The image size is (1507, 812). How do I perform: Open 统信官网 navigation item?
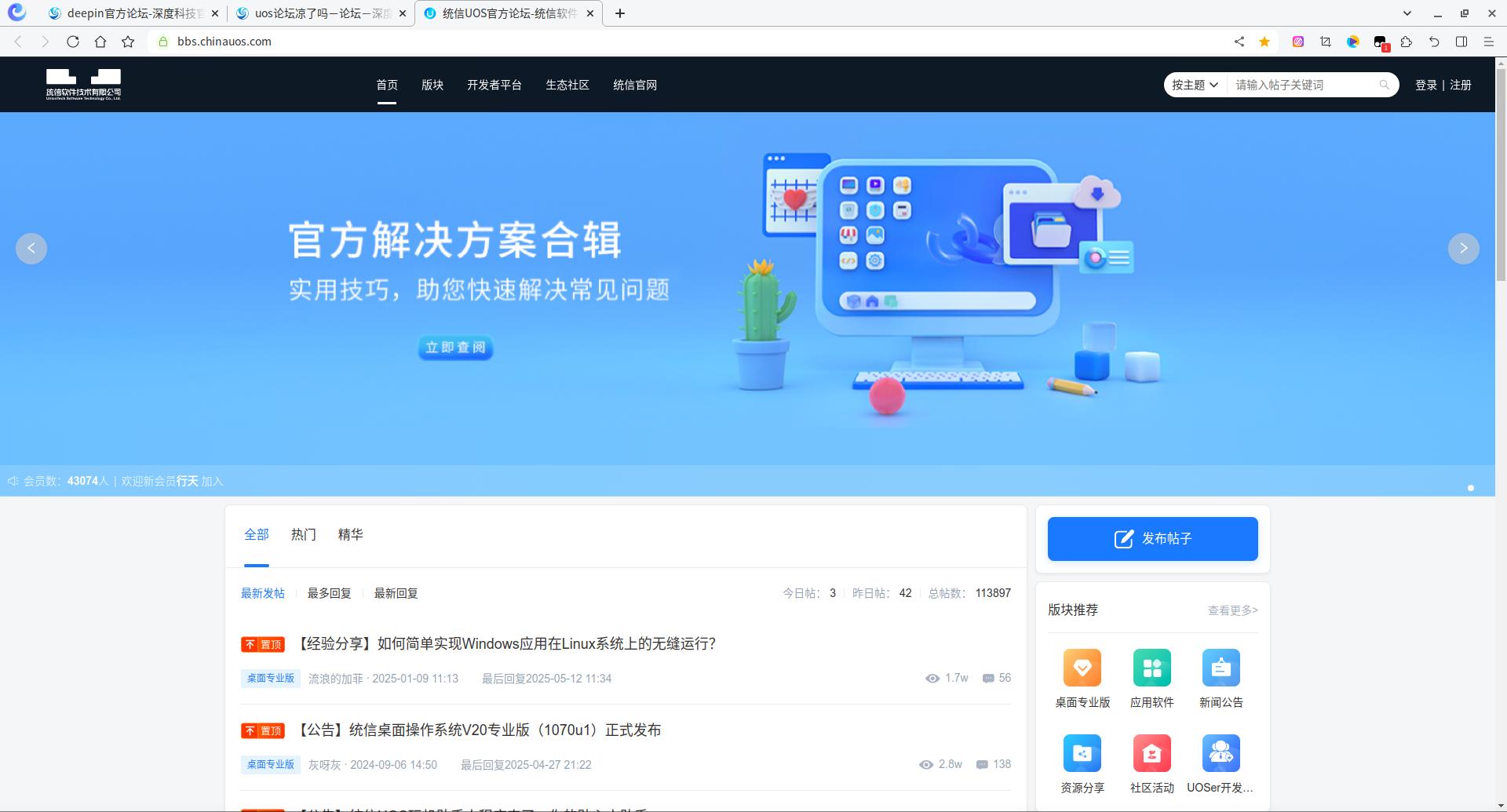[635, 85]
